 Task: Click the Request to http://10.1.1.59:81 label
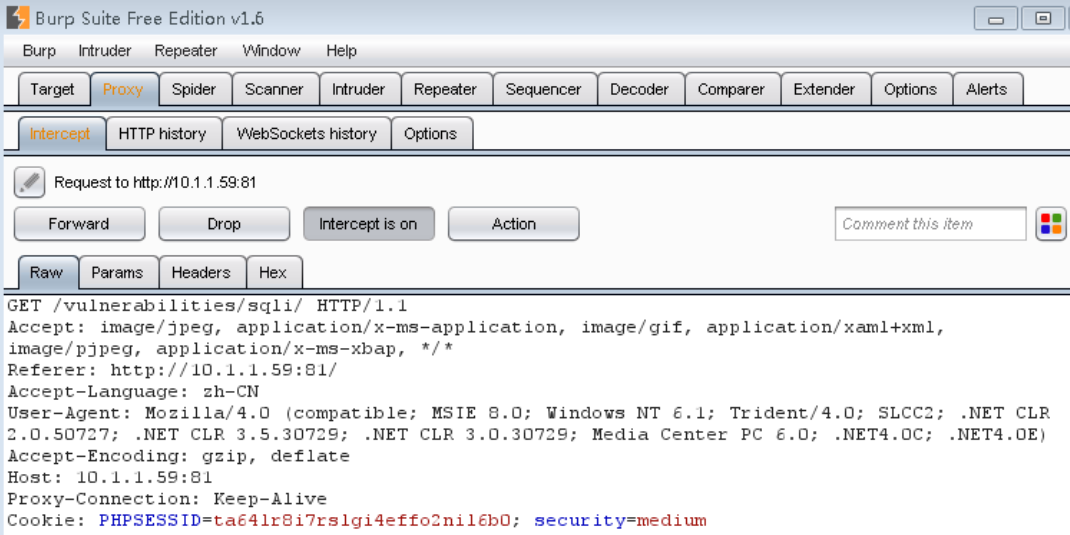155,183
